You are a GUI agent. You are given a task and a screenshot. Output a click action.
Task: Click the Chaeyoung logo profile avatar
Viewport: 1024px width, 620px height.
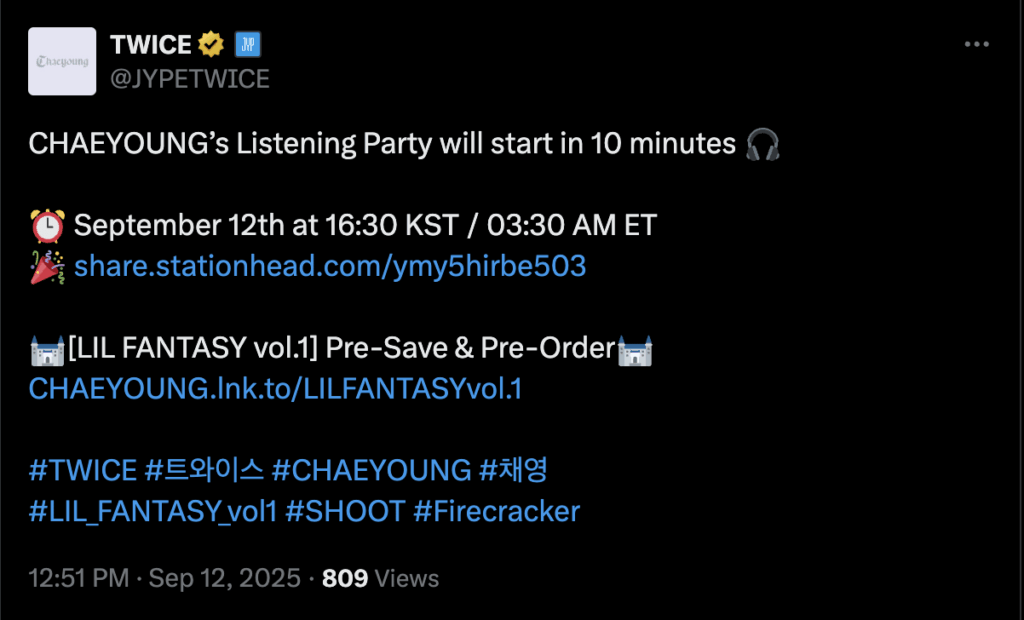tap(62, 61)
